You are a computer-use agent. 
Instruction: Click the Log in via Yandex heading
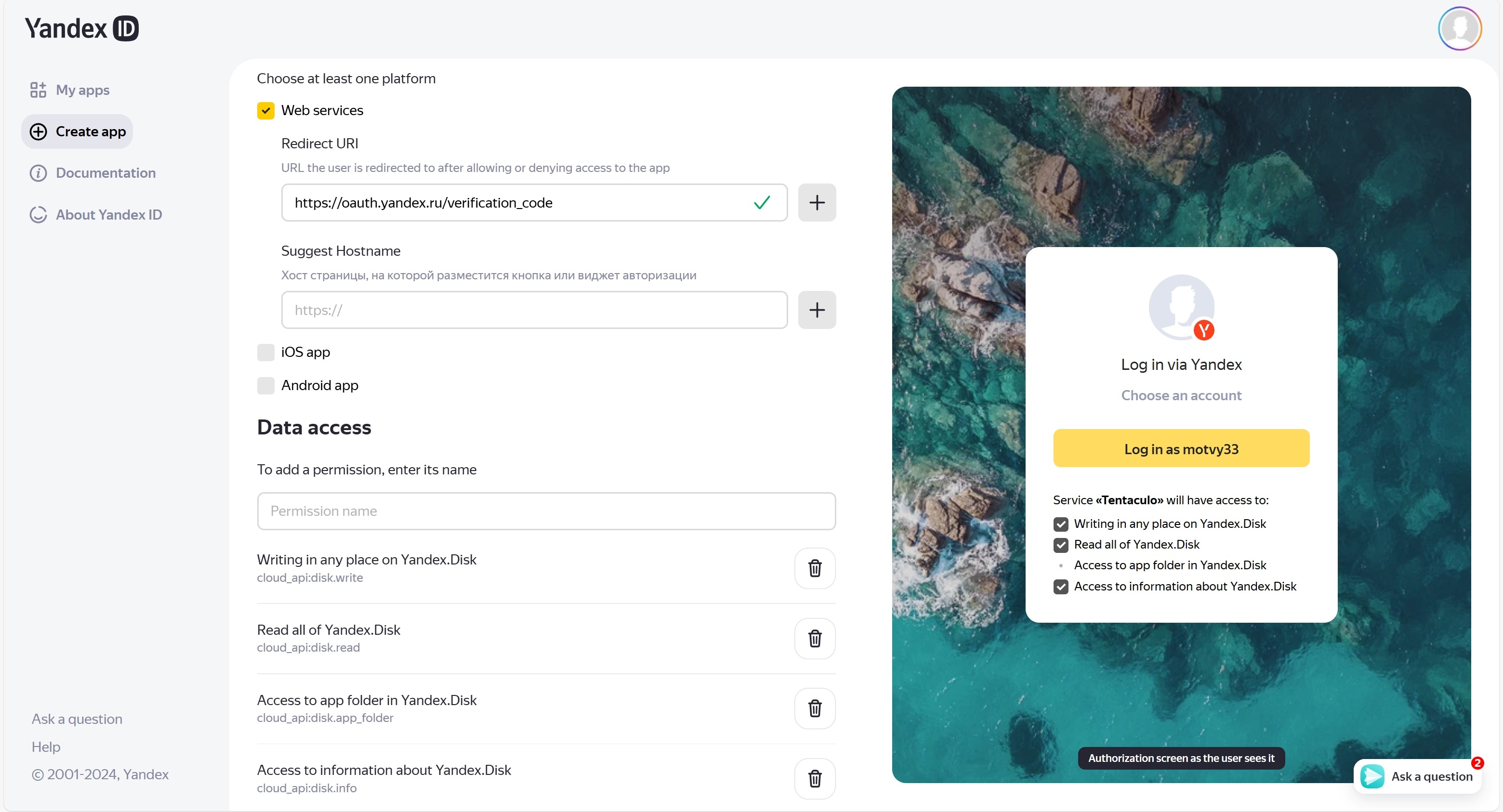pos(1181,365)
